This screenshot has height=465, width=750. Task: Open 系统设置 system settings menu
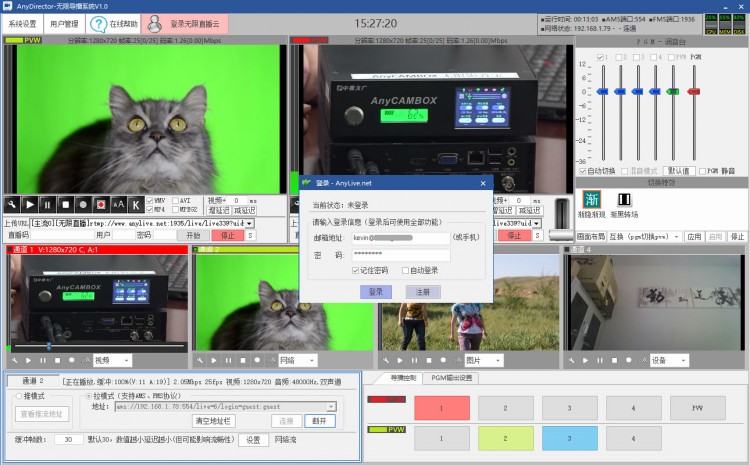click(22, 24)
